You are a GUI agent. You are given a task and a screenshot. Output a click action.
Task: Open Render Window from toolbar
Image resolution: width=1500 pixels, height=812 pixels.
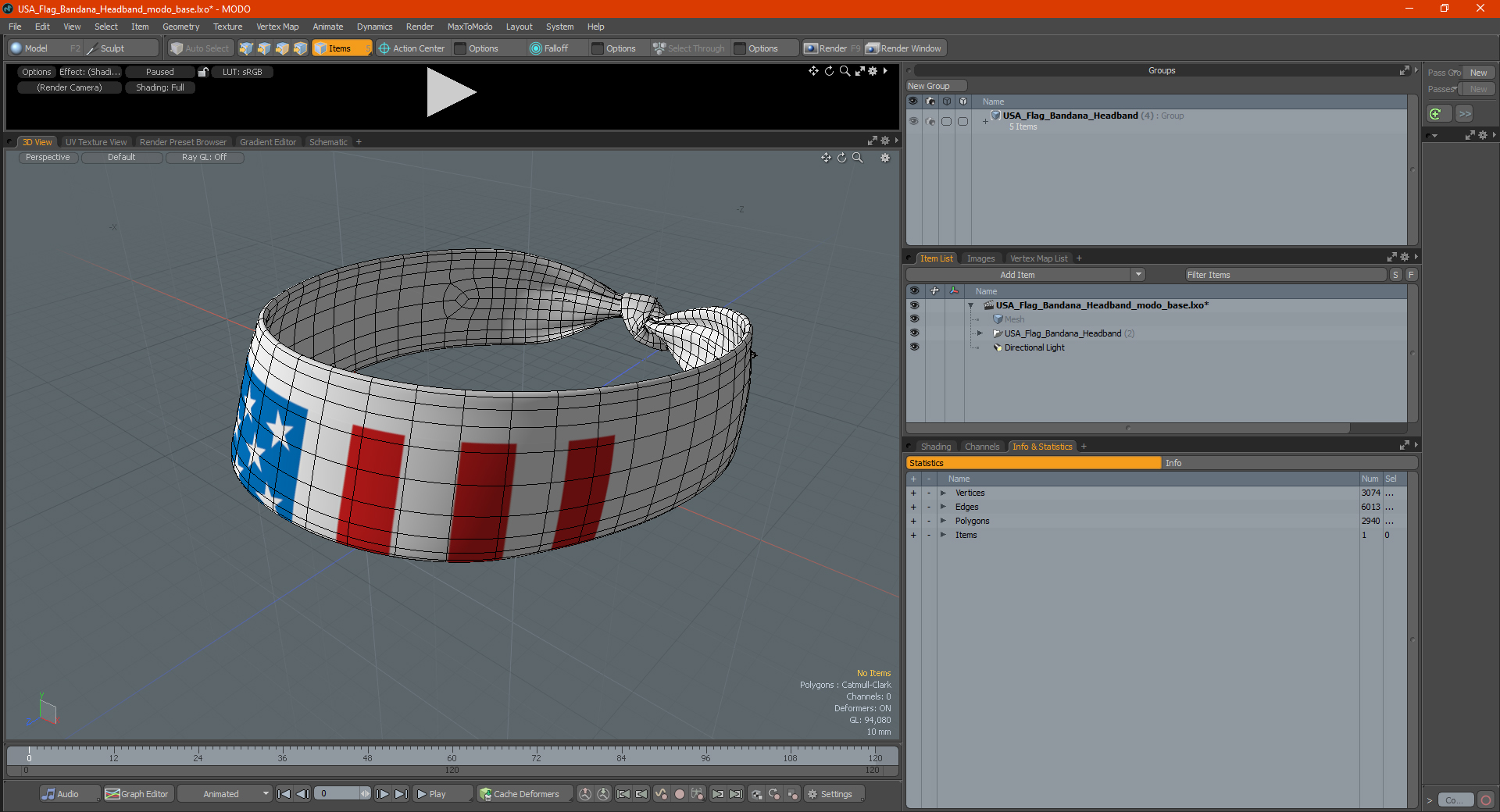click(x=904, y=48)
